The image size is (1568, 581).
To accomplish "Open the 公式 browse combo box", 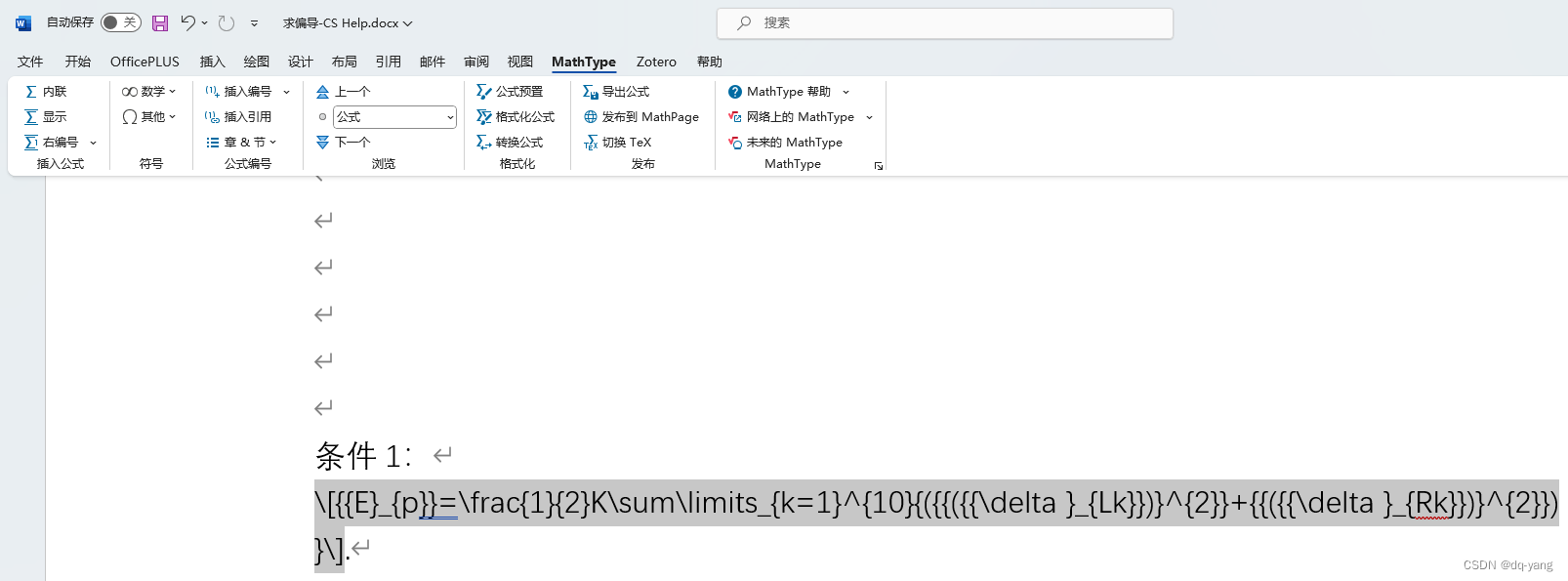I will point(394,116).
